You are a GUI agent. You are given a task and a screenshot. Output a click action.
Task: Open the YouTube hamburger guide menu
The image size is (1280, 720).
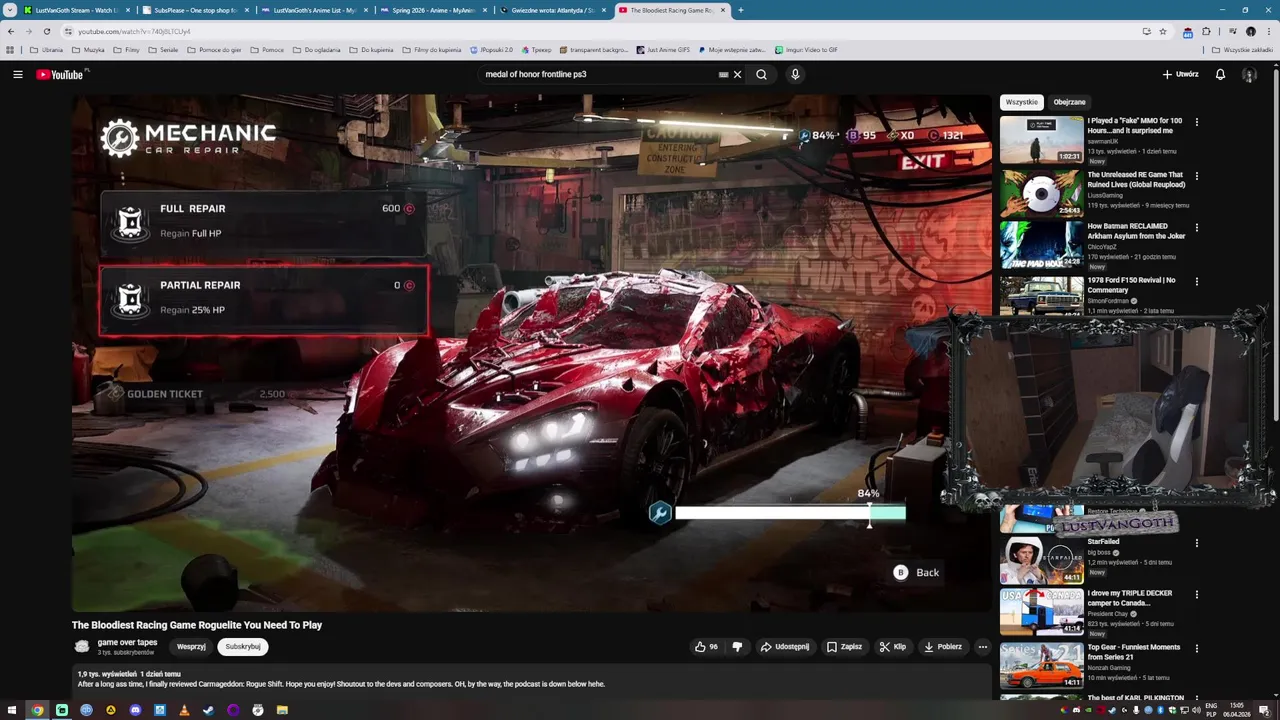click(18, 75)
